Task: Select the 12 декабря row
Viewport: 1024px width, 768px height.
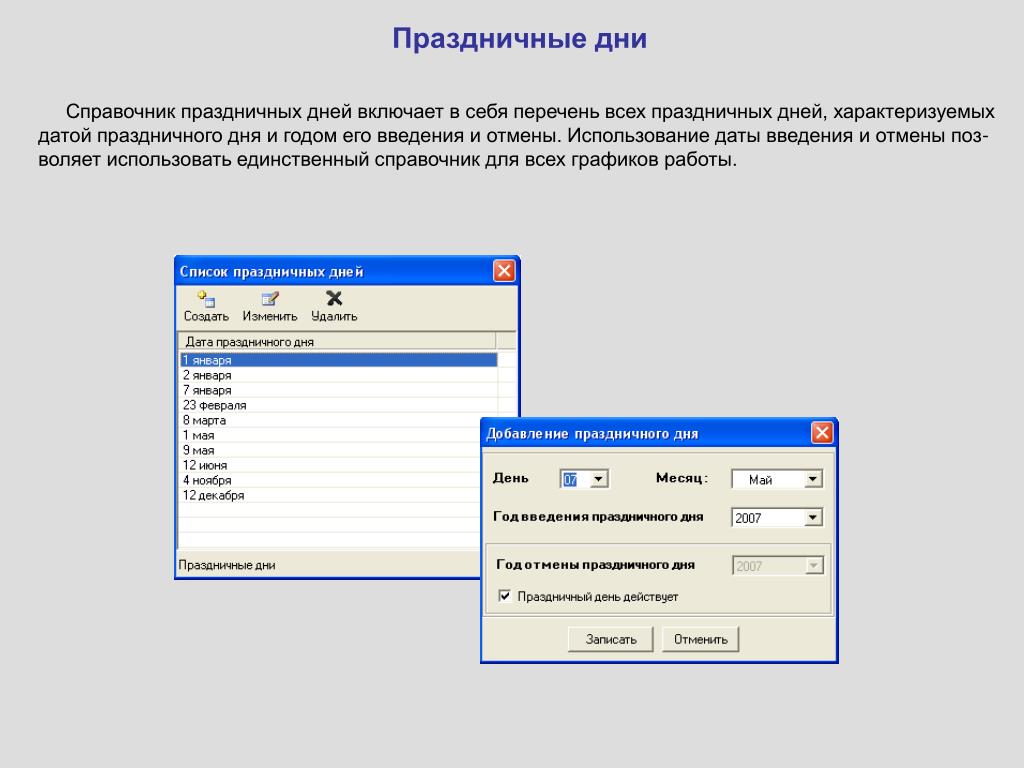Action: point(330,495)
